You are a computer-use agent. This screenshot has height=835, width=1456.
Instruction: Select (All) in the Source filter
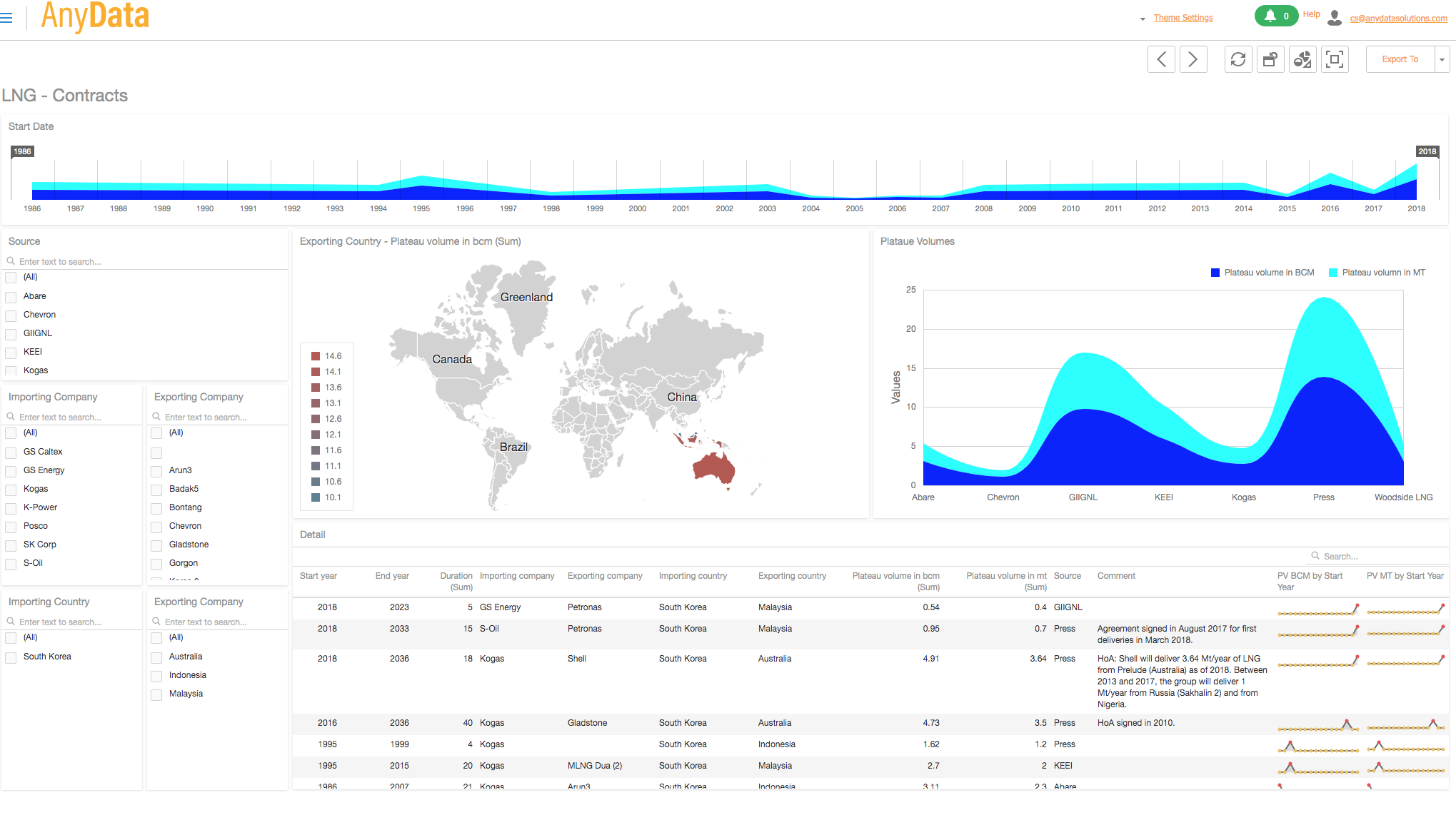point(11,277)
